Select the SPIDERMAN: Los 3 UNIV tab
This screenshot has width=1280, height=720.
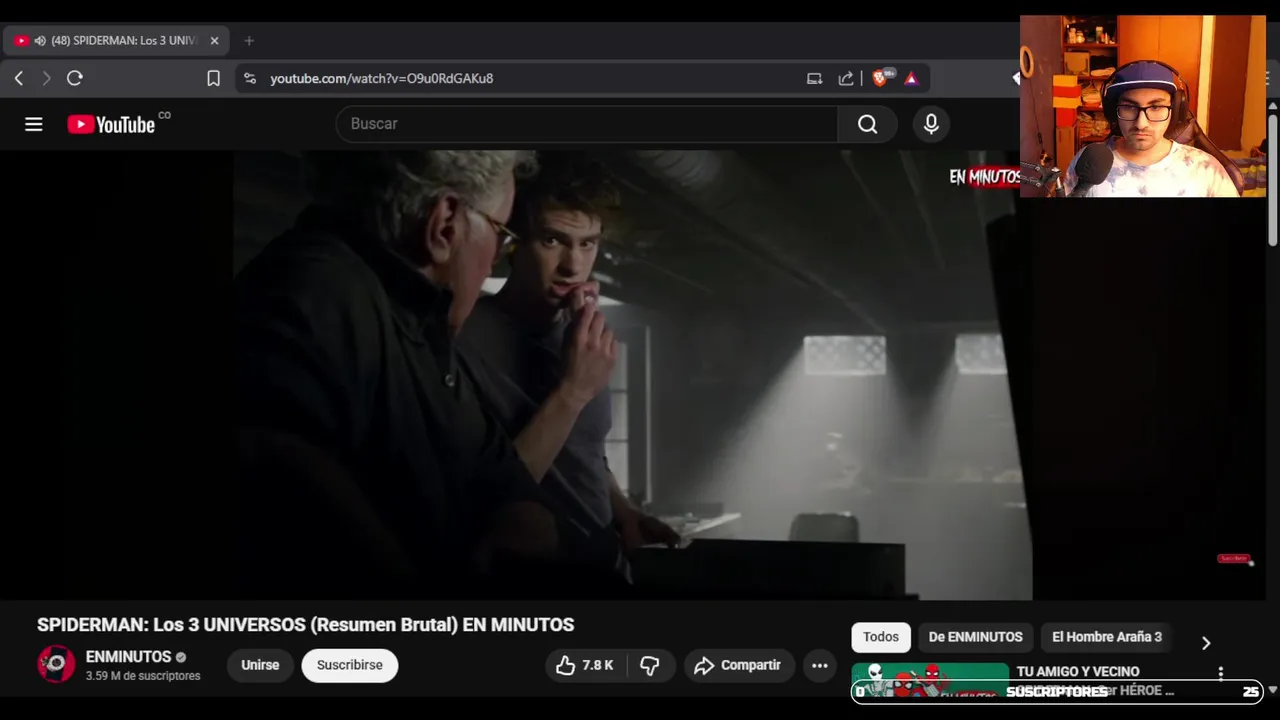coord(117,41)
